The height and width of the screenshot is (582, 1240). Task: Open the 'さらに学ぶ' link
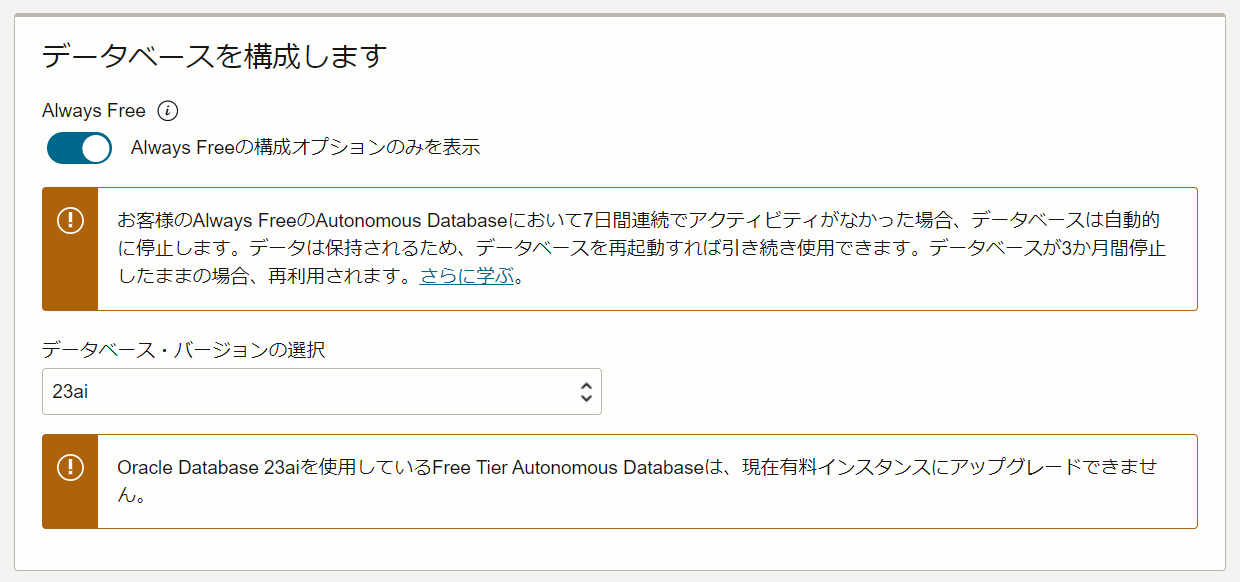(x=467, y=277)
